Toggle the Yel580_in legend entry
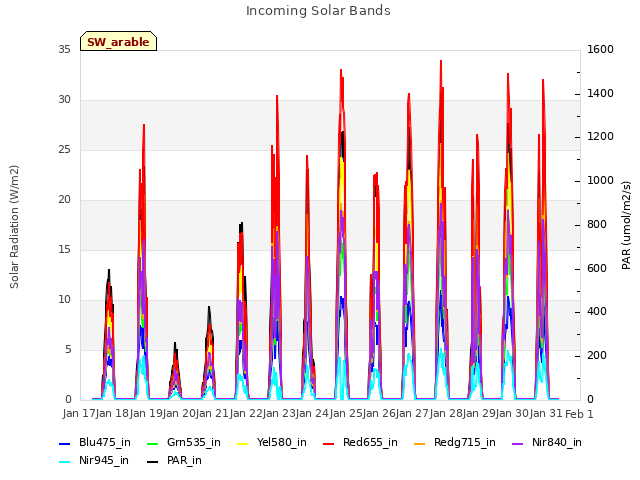This screenshot has width=640, height=480. [271, 442]
